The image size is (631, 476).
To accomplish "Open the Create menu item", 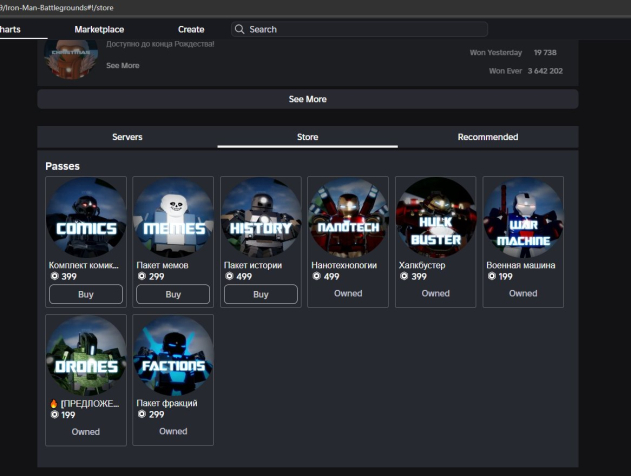I will 191,30.
